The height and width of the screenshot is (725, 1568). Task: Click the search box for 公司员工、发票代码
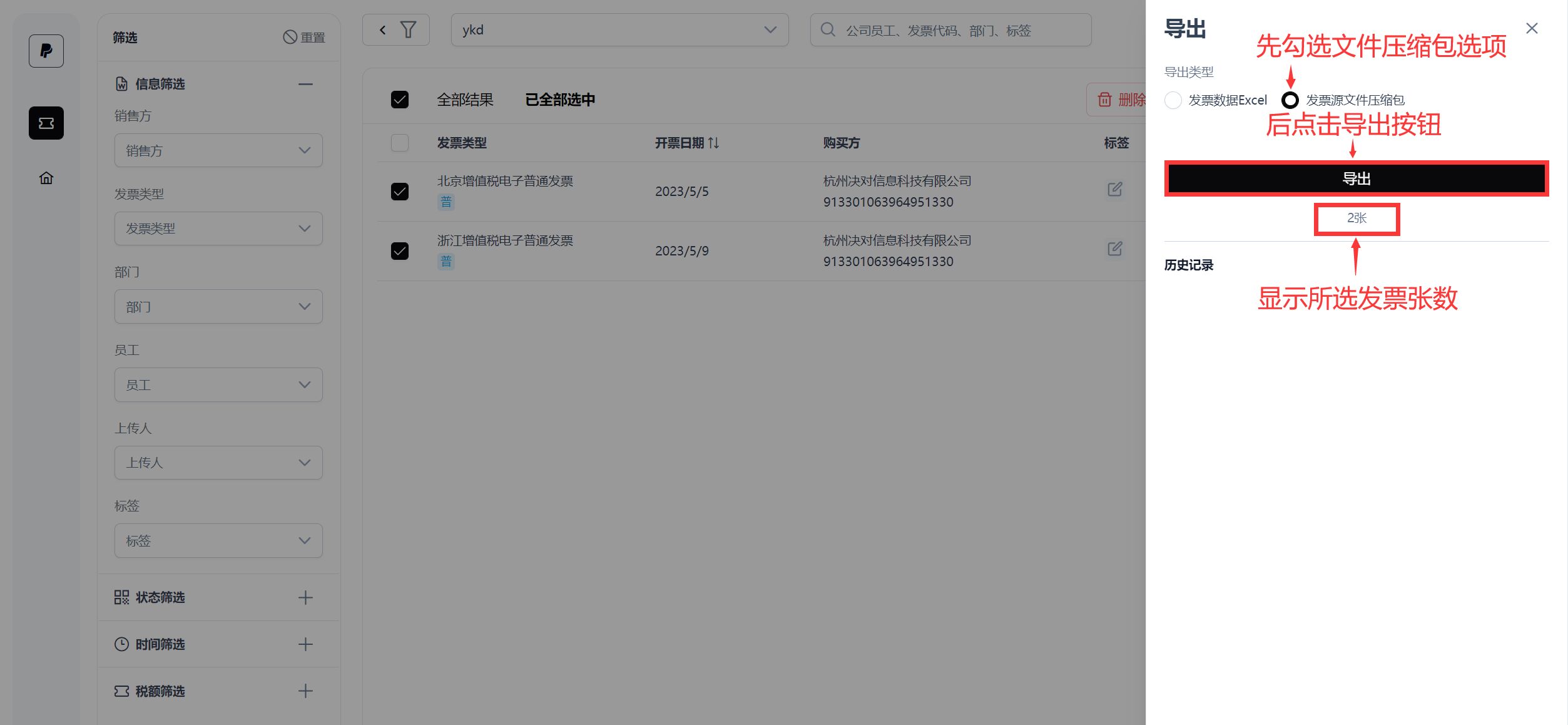[x=951, y=30]
